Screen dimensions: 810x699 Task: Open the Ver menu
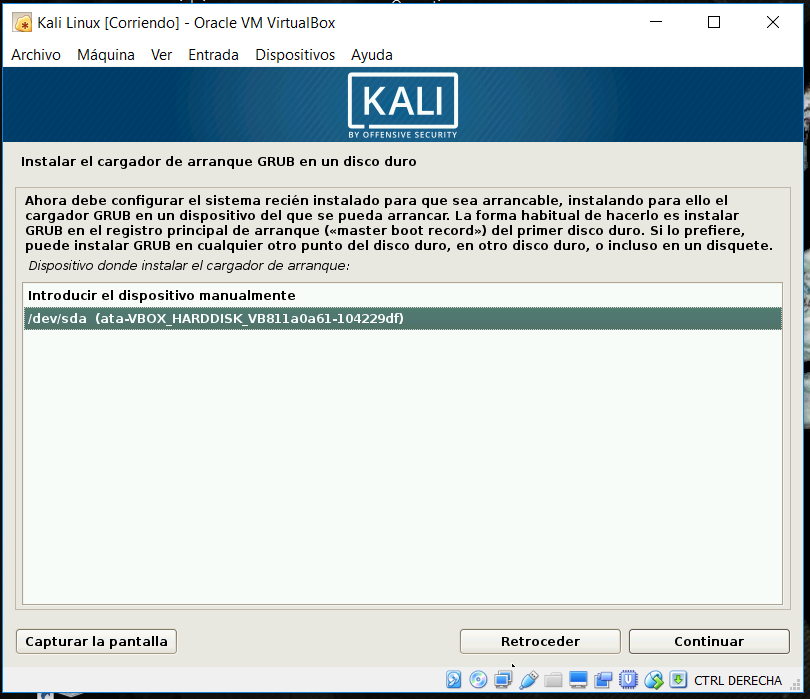(x=161, y=55)
